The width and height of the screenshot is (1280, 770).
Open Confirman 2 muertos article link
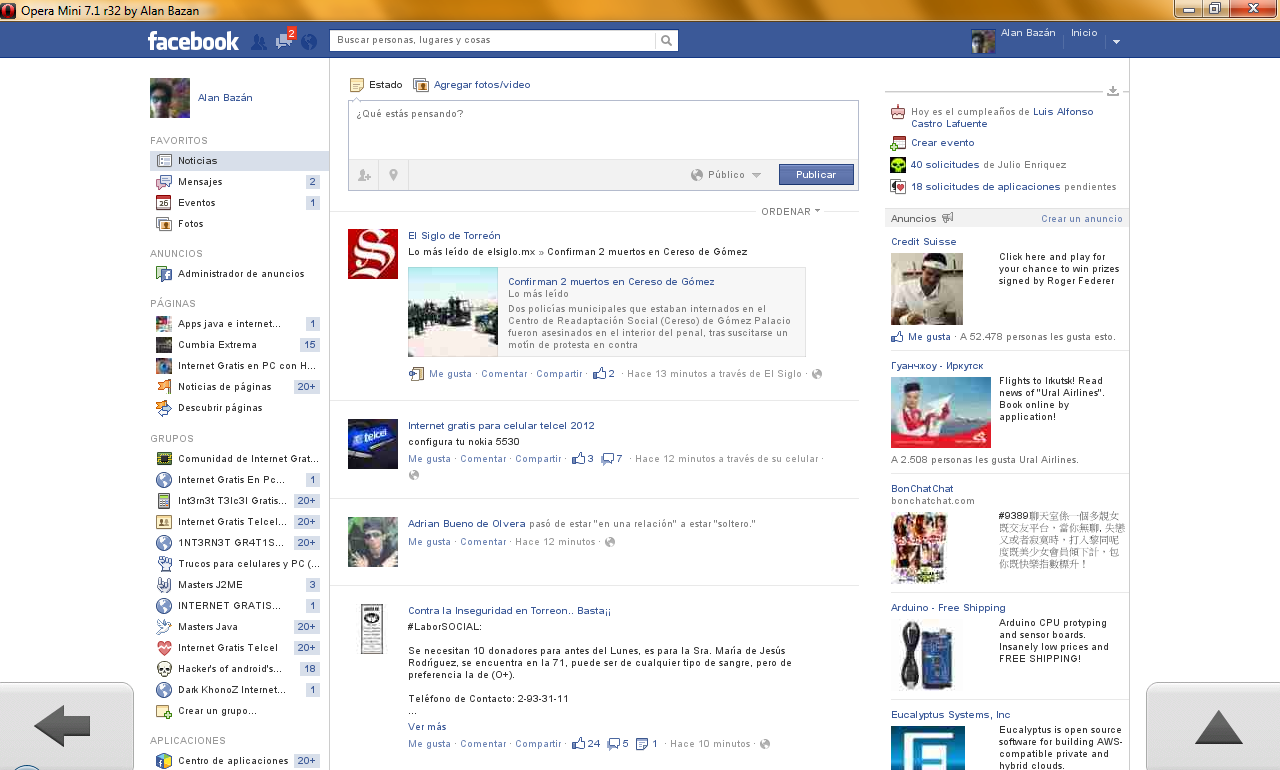(x=611, y=282)
